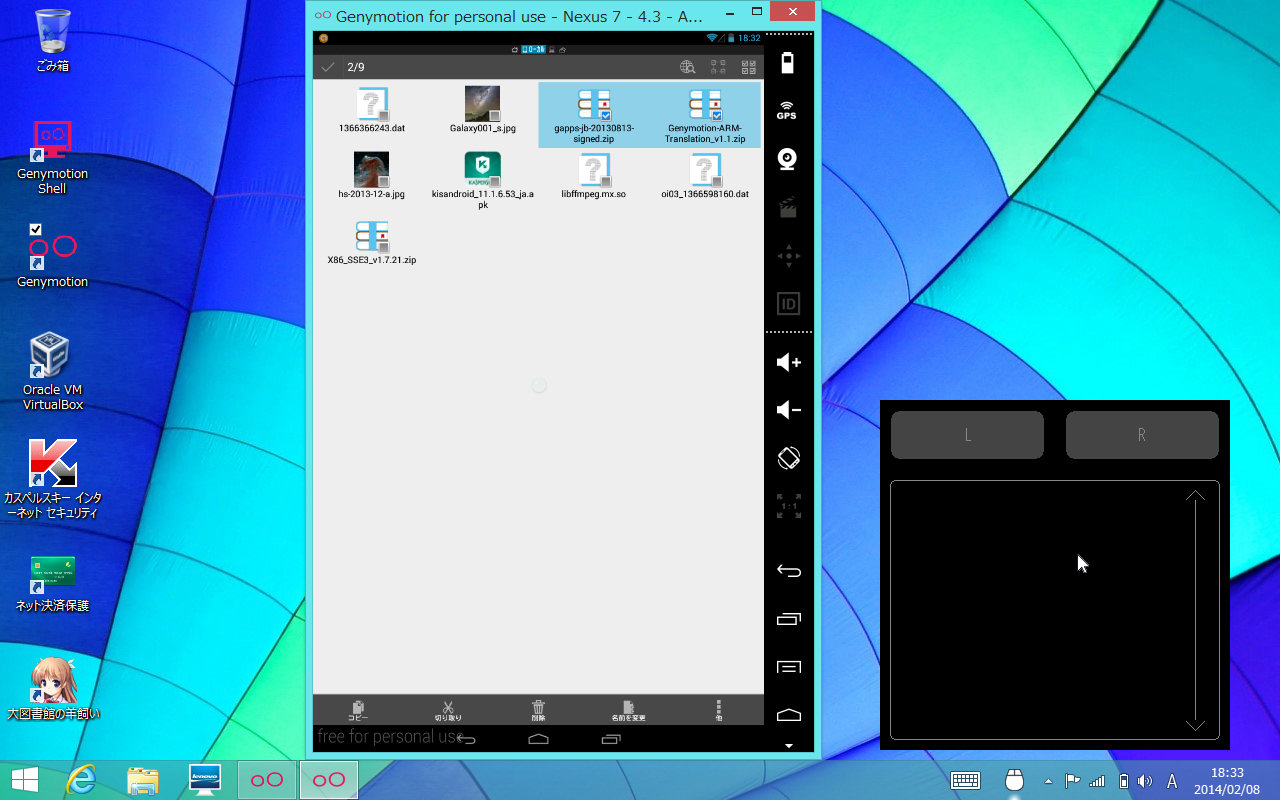Viewport: 1280px width, 800px height.
Task: Show hidden system tray icons
Action: tap(1048, 781)
